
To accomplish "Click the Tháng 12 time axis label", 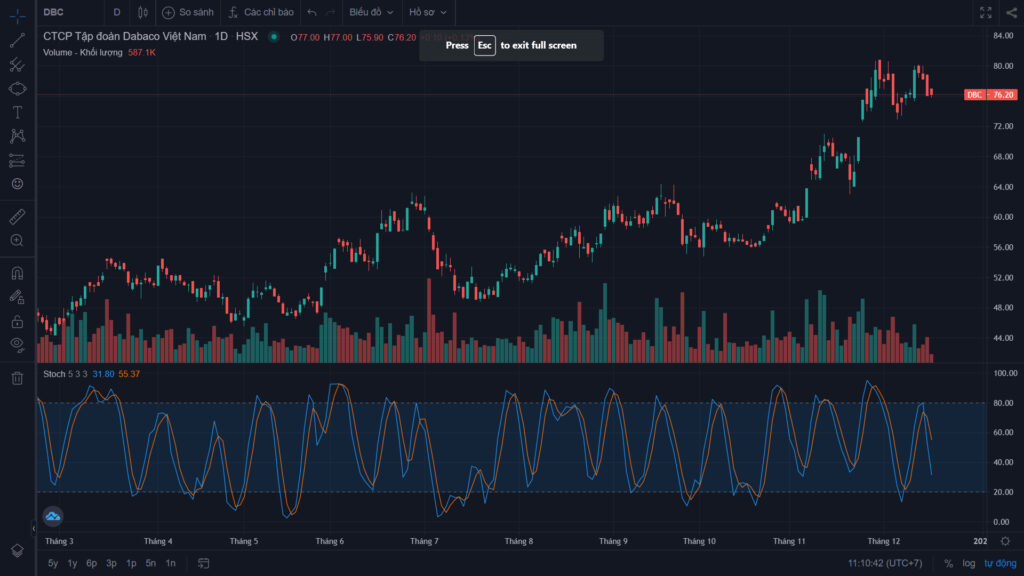I will 883,541.
